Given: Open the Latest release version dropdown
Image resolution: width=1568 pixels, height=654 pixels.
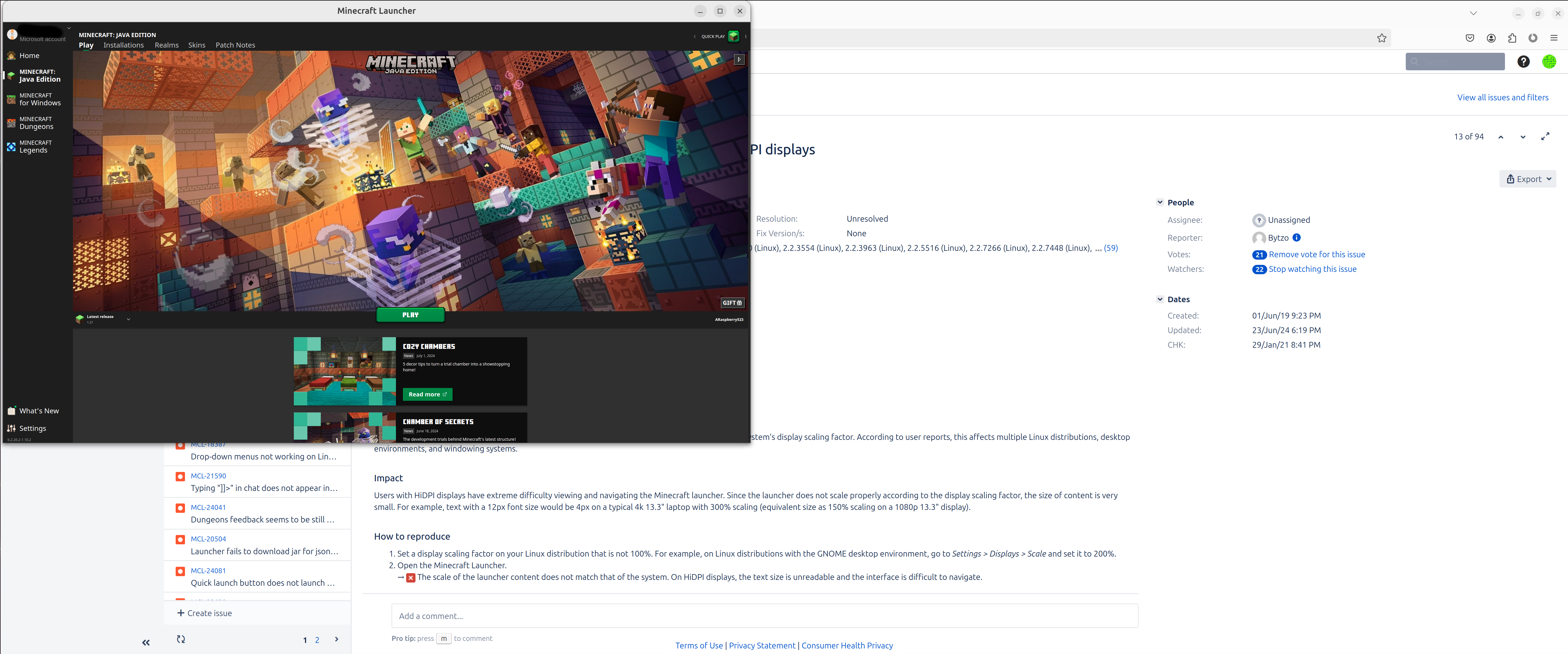Looking at the screenshot, I should coord(128,319).
